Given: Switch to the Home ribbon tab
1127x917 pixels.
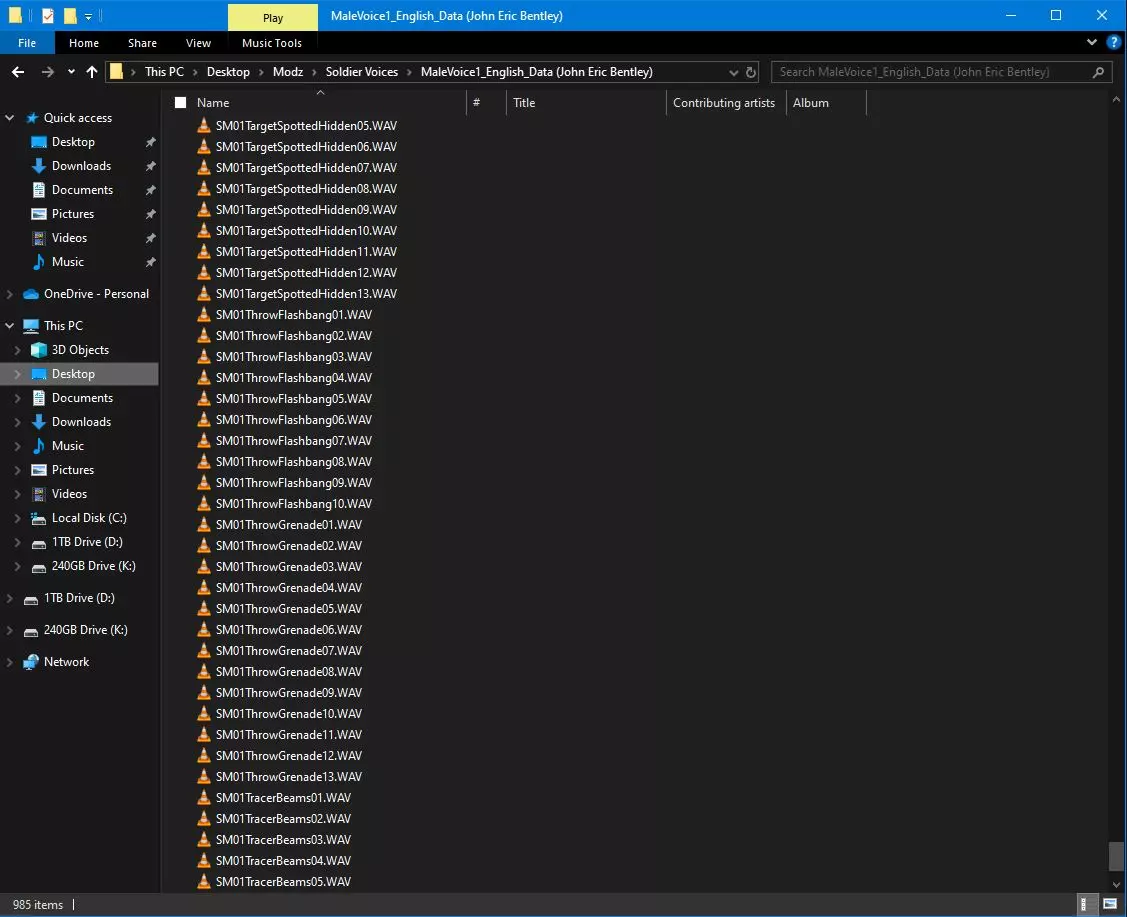Looking at the screenshot, I should (84, 43).
